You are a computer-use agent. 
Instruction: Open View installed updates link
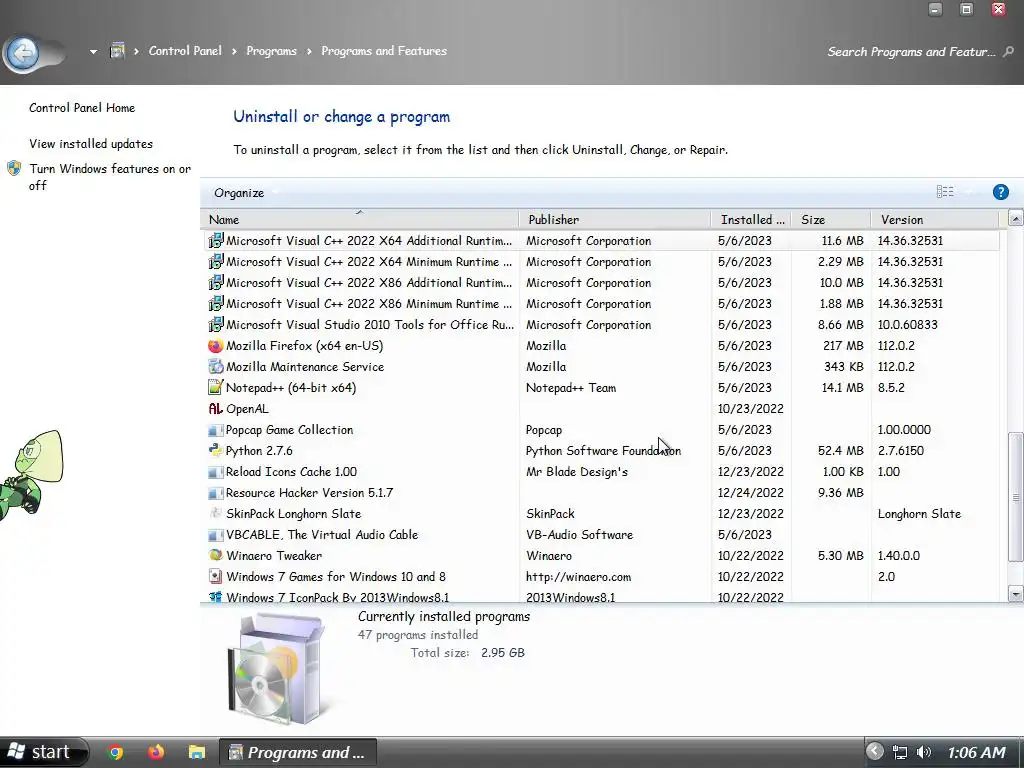(91, 144)
